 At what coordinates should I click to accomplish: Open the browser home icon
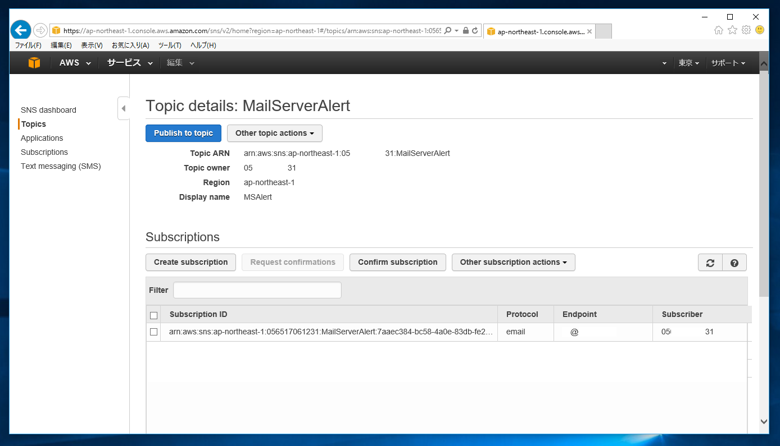718,30
